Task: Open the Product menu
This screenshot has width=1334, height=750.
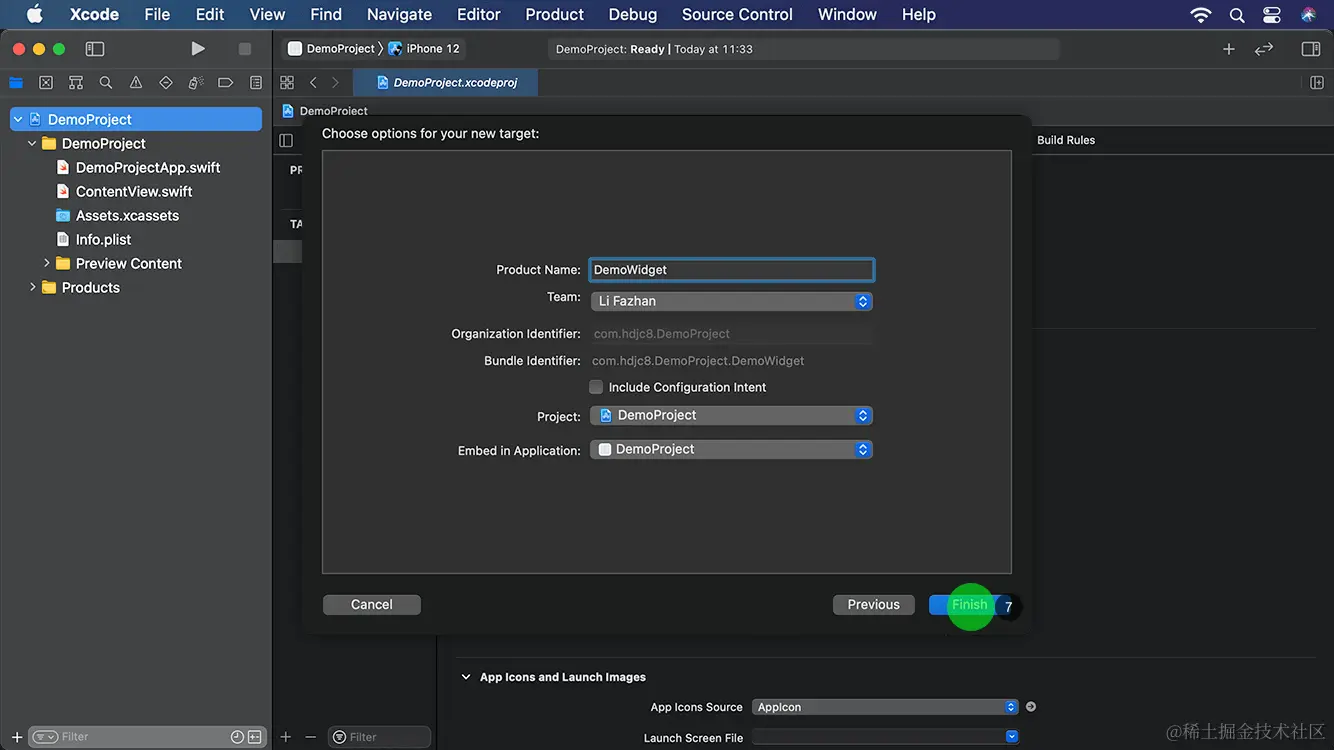Action: pos(554,15)
